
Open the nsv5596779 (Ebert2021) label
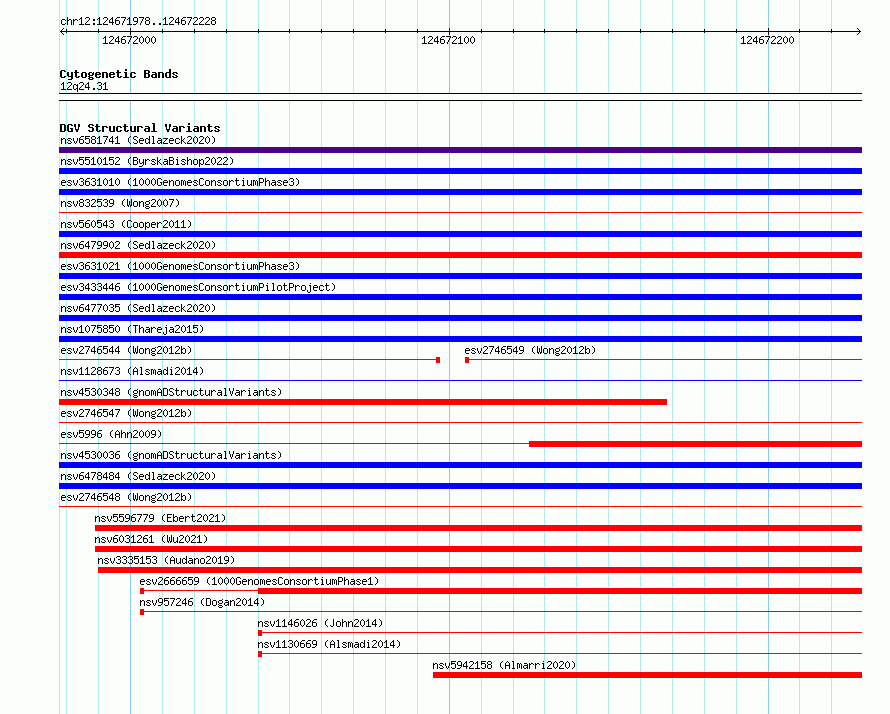pyautogui.click(x=160, y=518)
